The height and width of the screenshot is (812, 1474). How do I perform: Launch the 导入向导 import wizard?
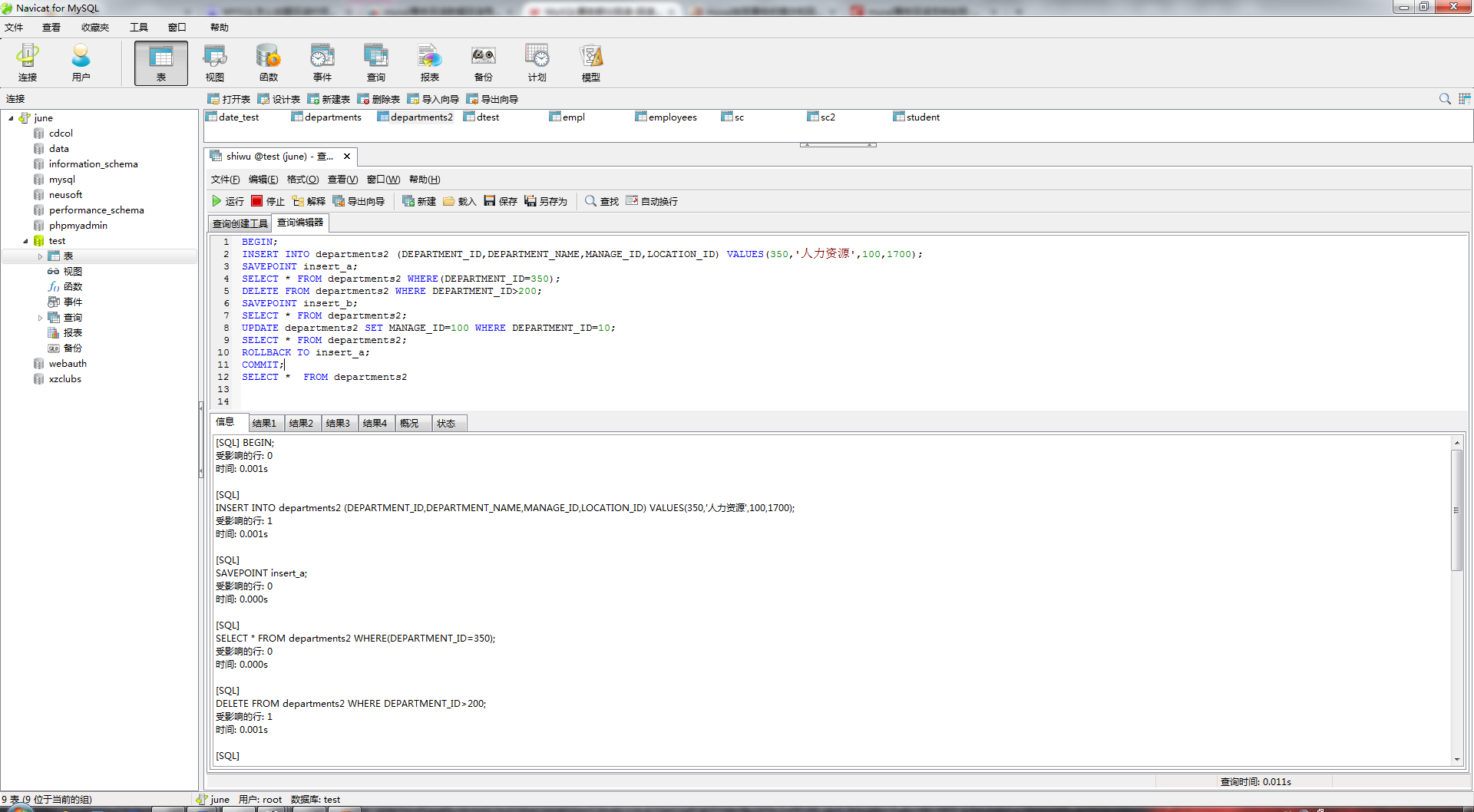pos(433,99)
